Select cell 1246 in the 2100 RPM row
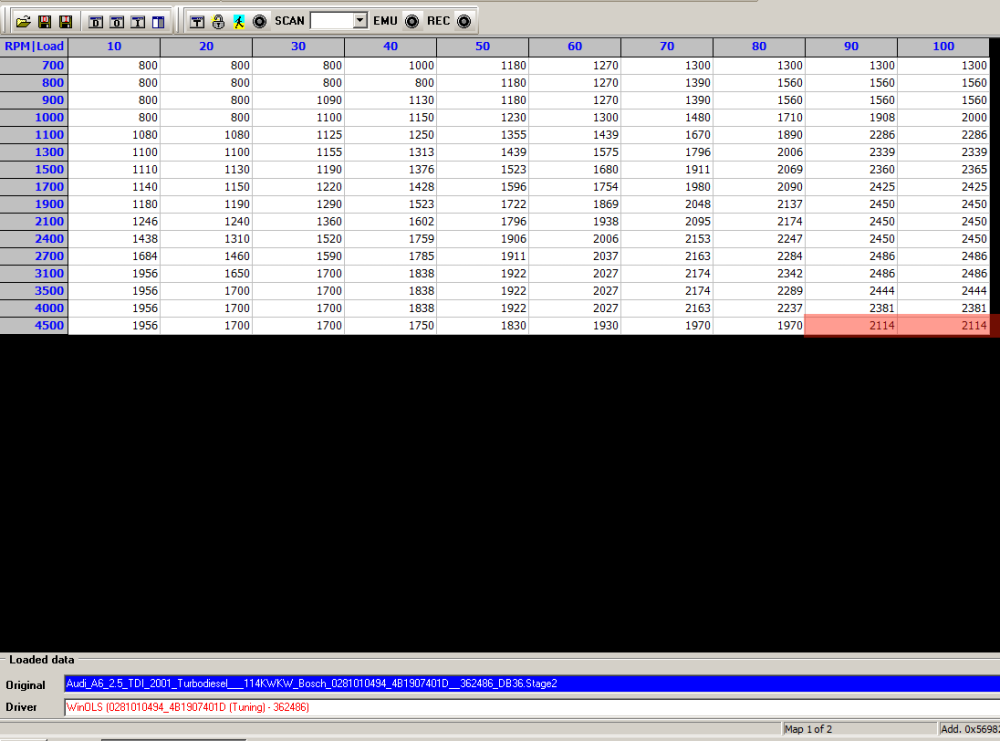The image size is (1000, 741). (x=114, y=222)
